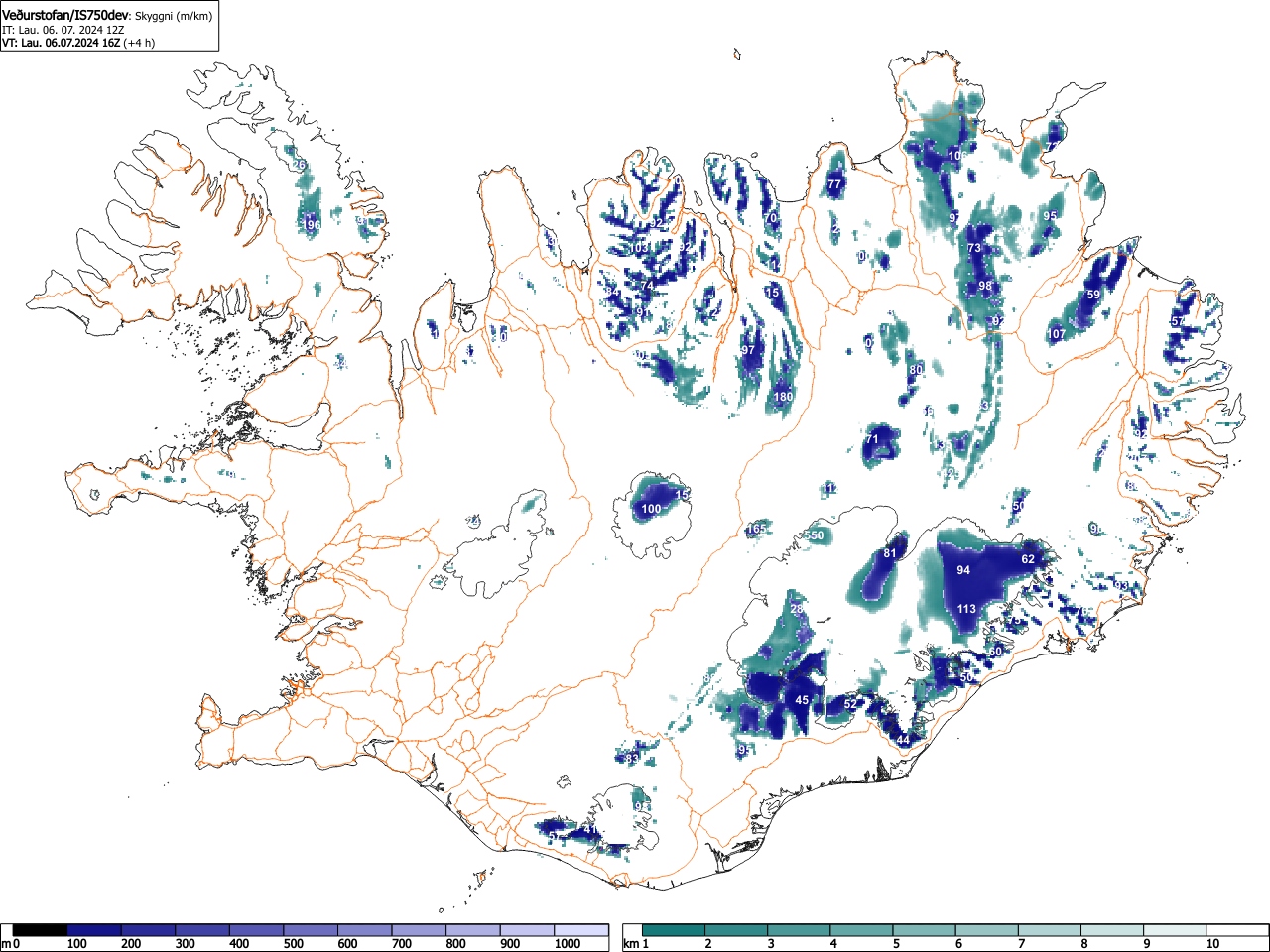The image size is (1270, 952).
Task: Pick the 900–1000 m pale lavender legend swatch
Action: (x=527, y=930)
